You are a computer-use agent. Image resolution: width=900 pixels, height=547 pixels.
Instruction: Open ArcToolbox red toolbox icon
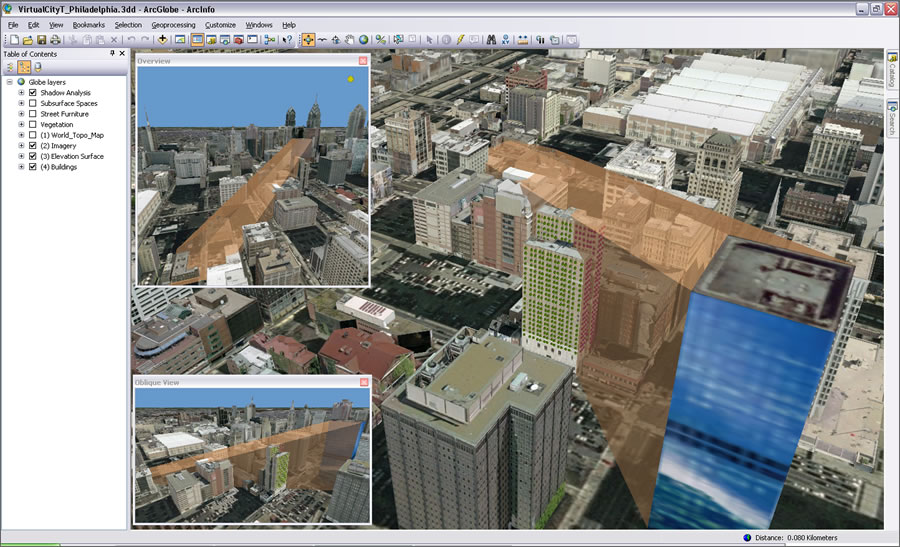(x=239, y=40)
